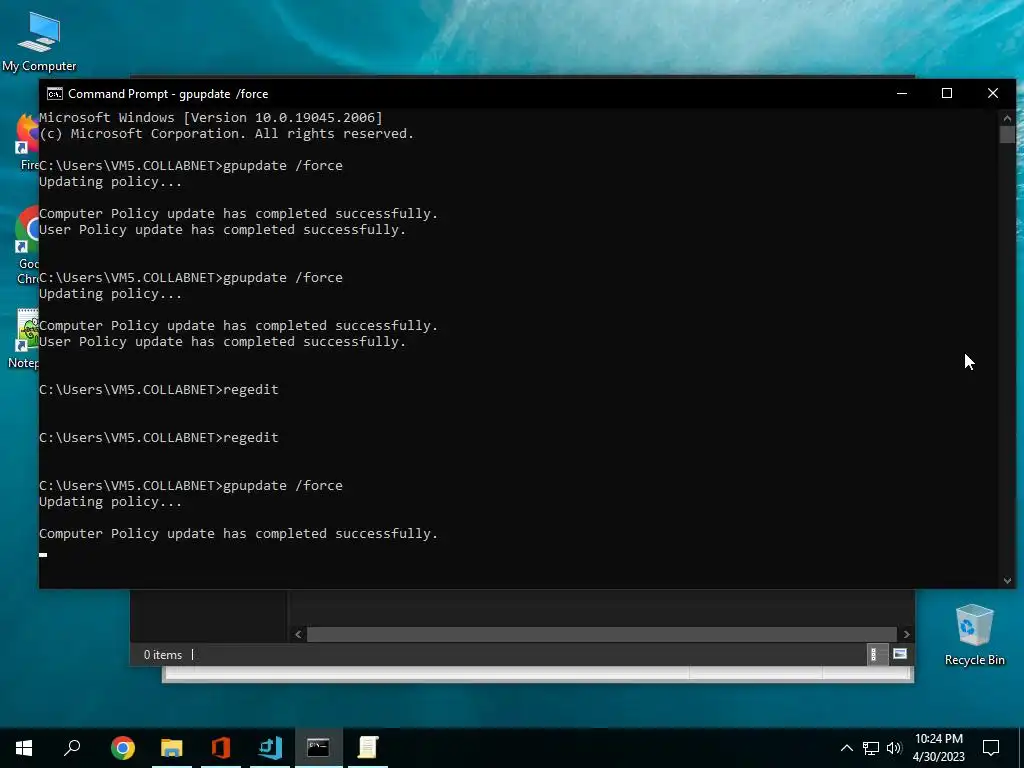1024x768 pixels.
Task: Open File Explorer from the taskbar
Action: (x=172, y=747)
